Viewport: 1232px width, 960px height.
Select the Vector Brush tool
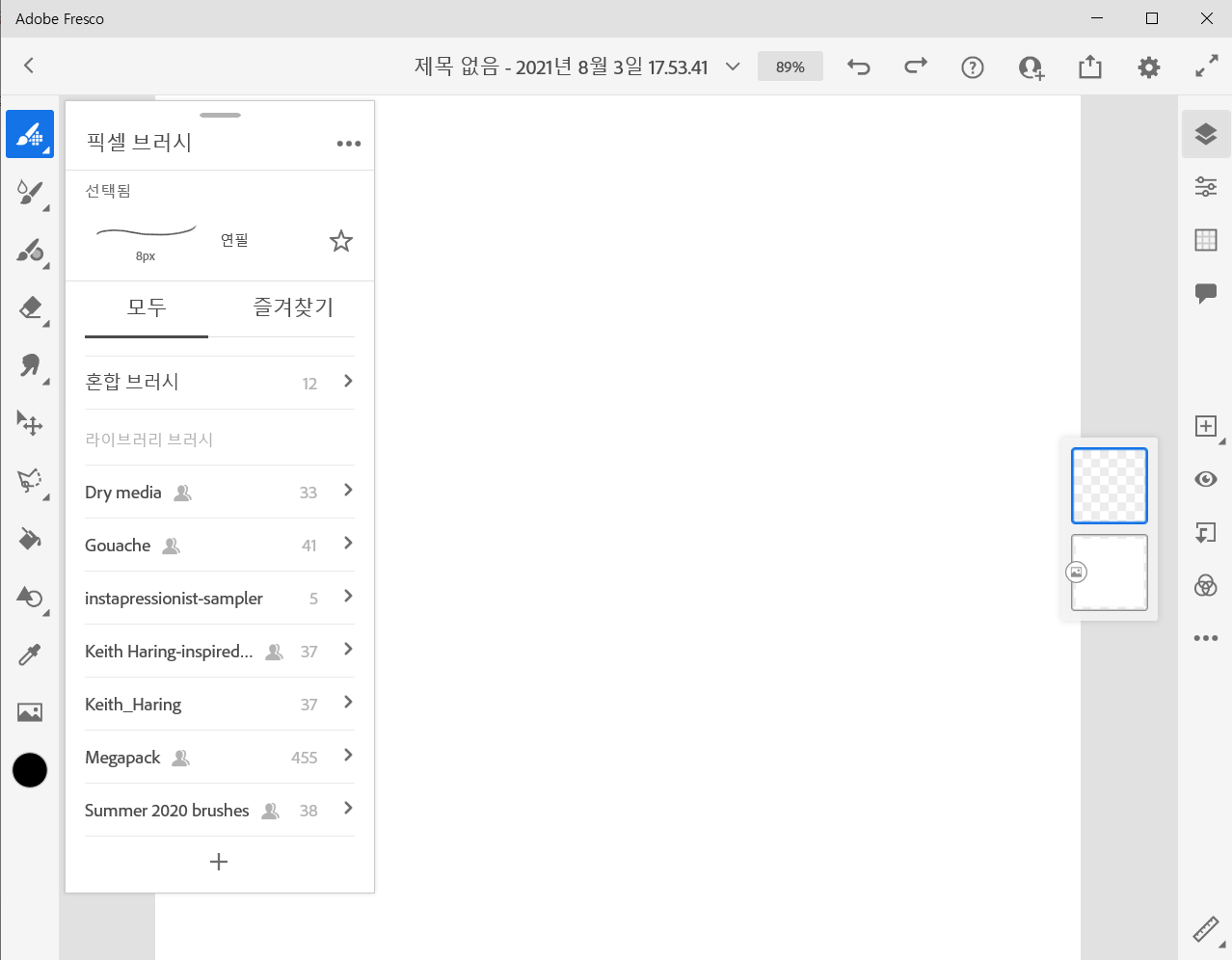30,251
